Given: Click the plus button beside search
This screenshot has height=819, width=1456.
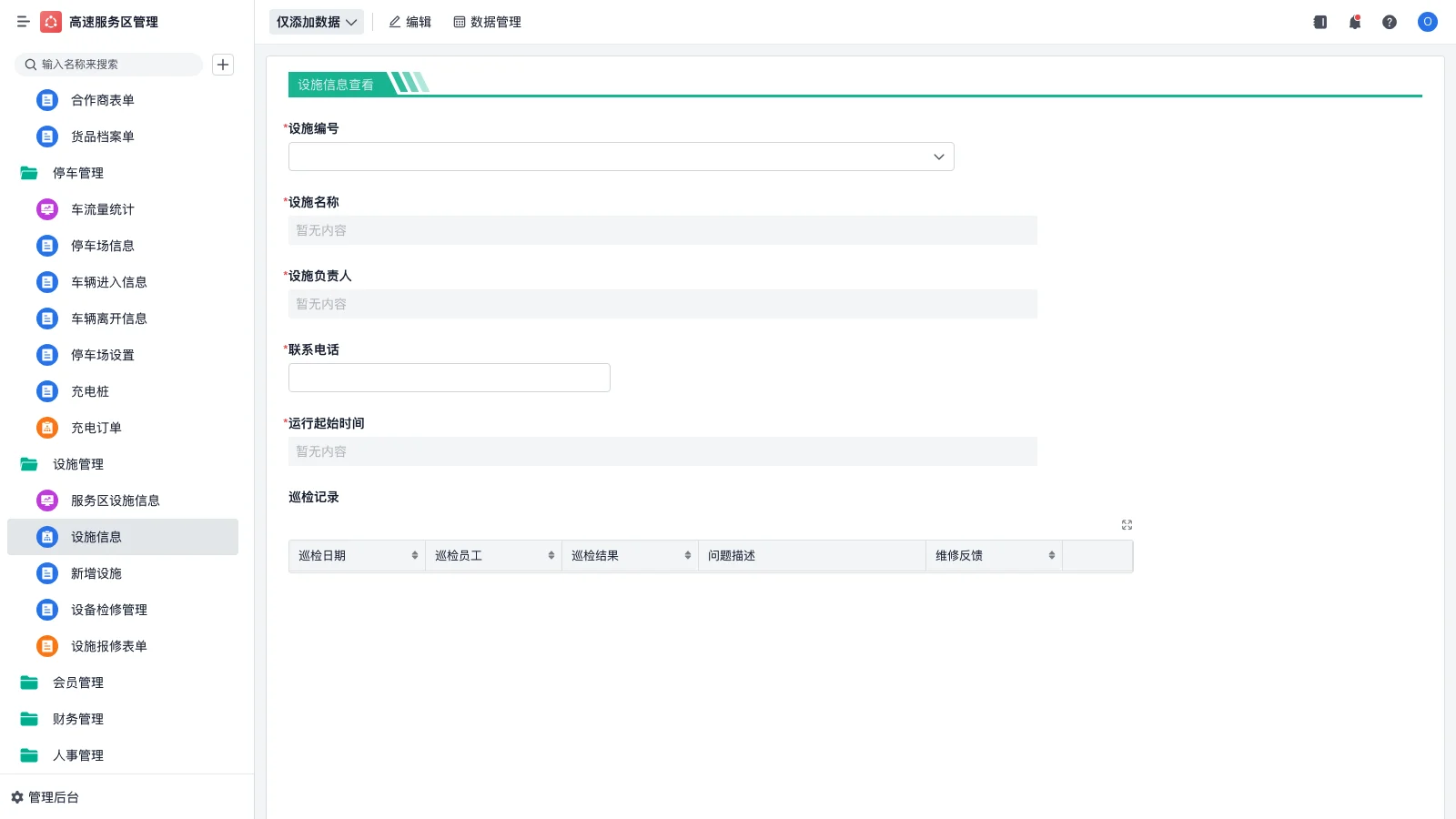Looking at the screenshot, I should click(x=223, y=64).
